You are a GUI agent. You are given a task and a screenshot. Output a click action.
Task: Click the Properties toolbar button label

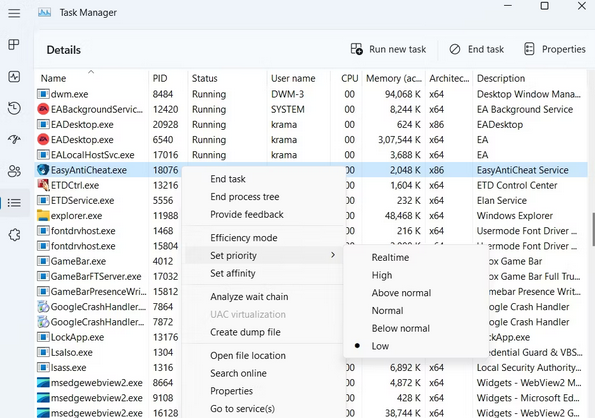pyautogui.click(x=564, y=49)
